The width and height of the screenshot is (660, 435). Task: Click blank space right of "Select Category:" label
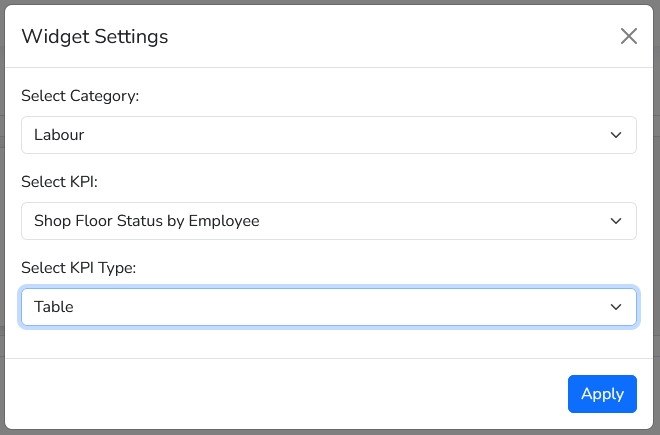coord(400,96)
